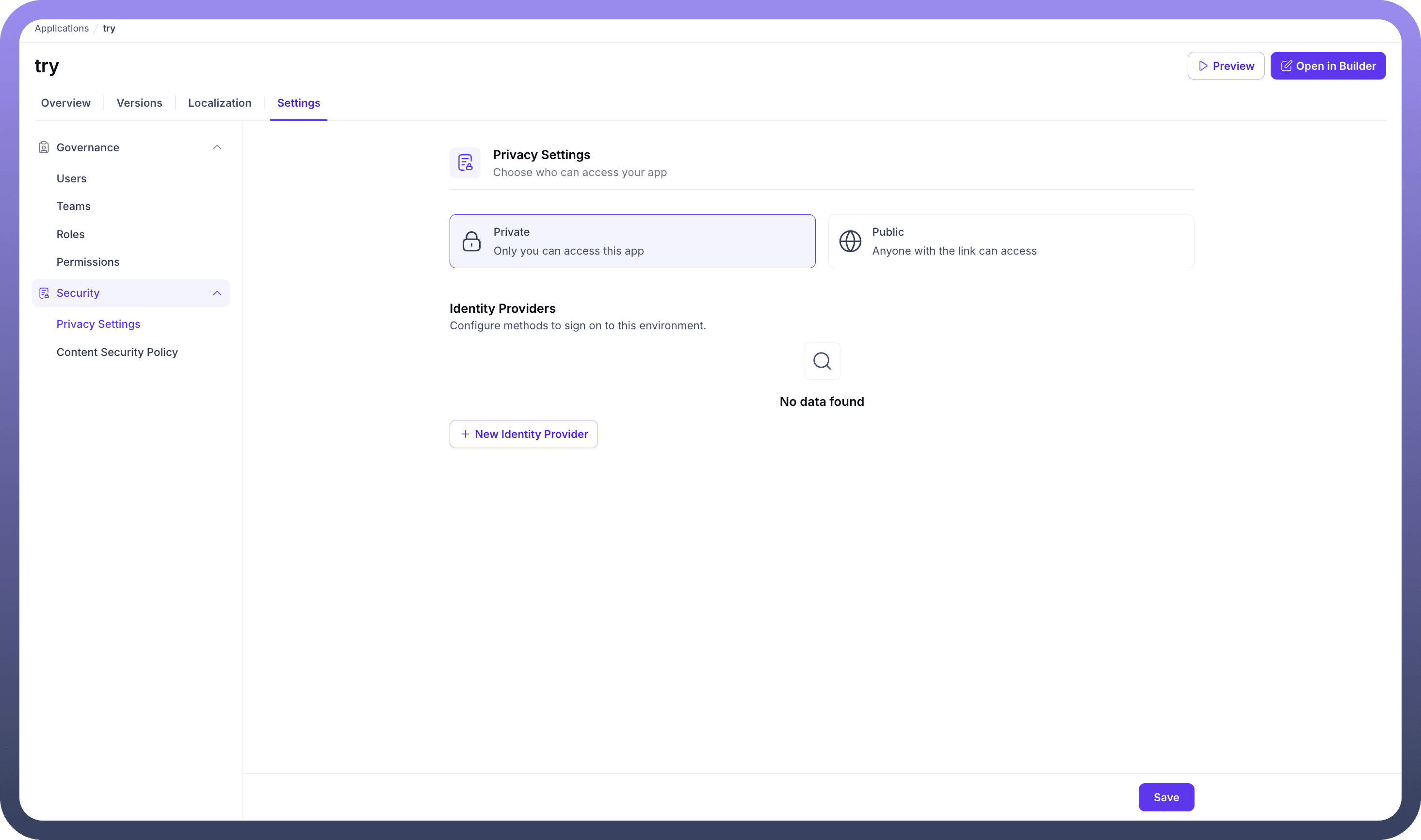Click the Privacy Settings header icon
The height and width of the screenshot is (840, 1421).
point(465,163)
